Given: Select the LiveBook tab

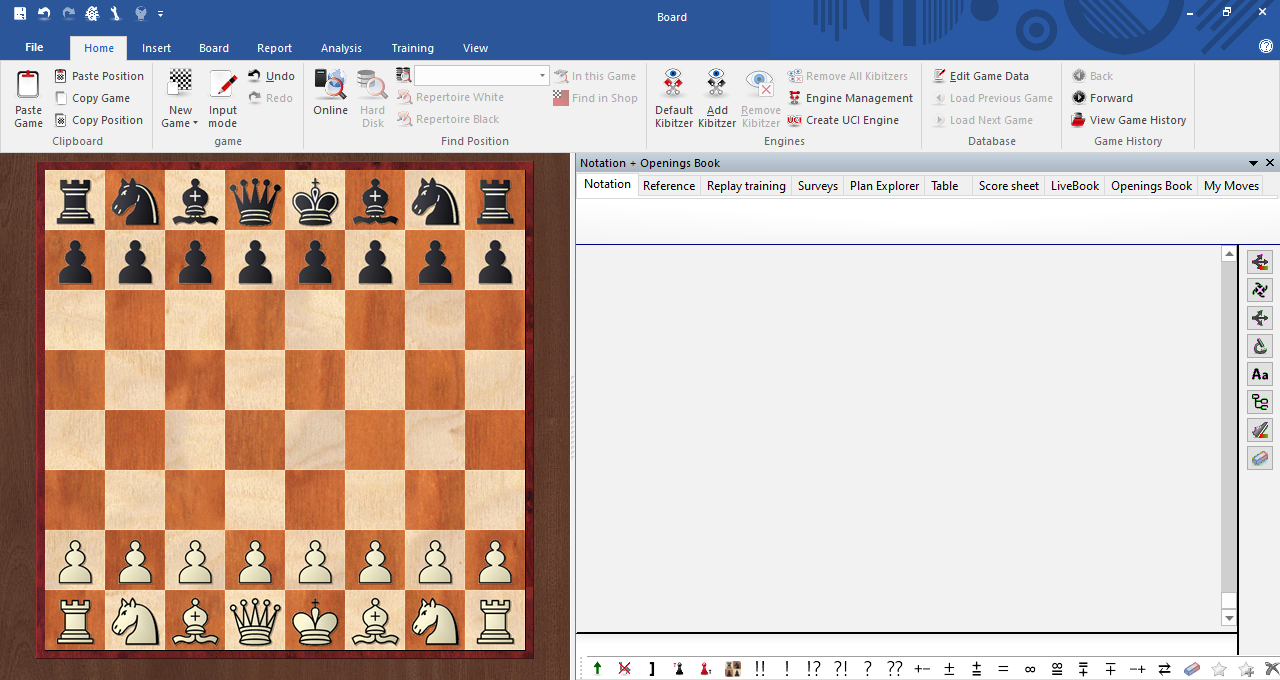Looking at the screenshot, I should 1075,186.
